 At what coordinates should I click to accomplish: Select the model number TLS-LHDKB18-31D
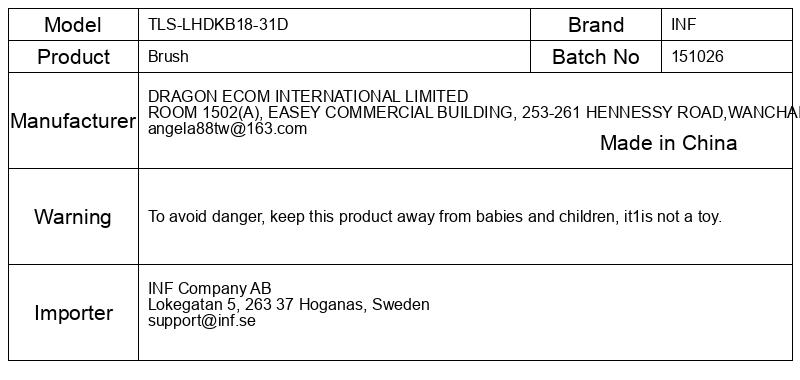pyautogui.click(x=218, y=24)
